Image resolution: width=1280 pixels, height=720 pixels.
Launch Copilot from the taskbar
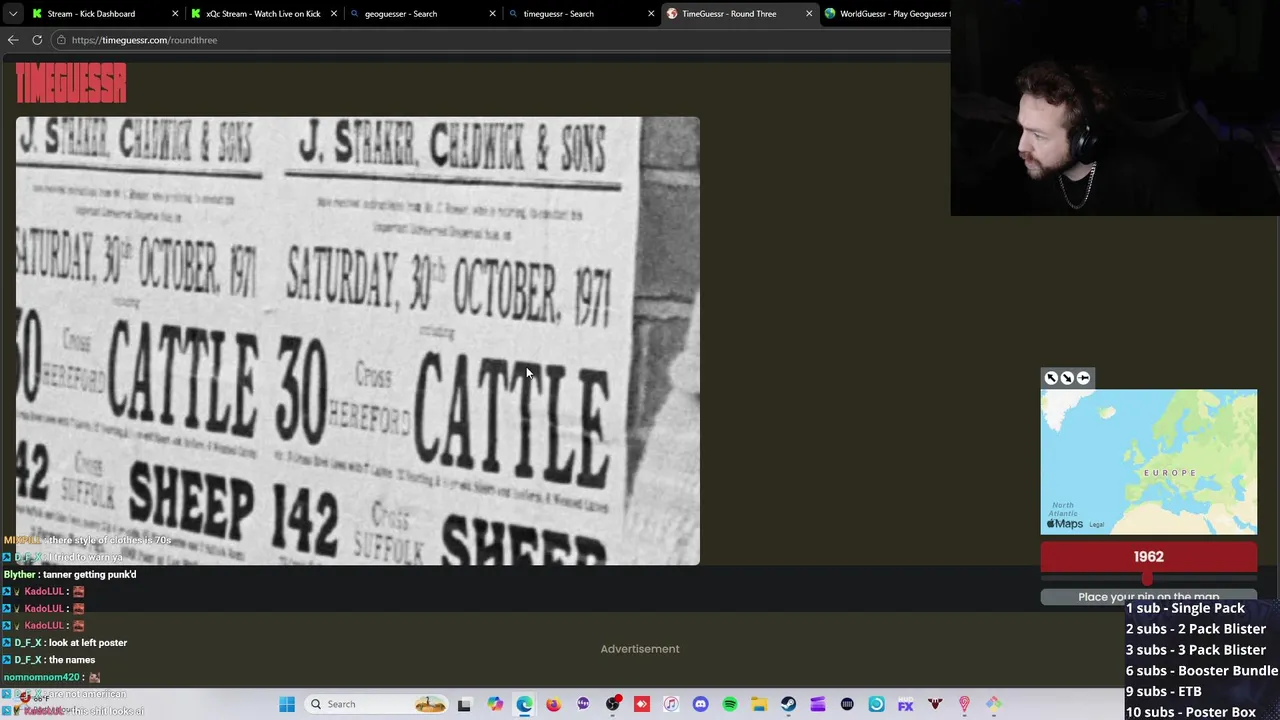click(x=495, y=704)
